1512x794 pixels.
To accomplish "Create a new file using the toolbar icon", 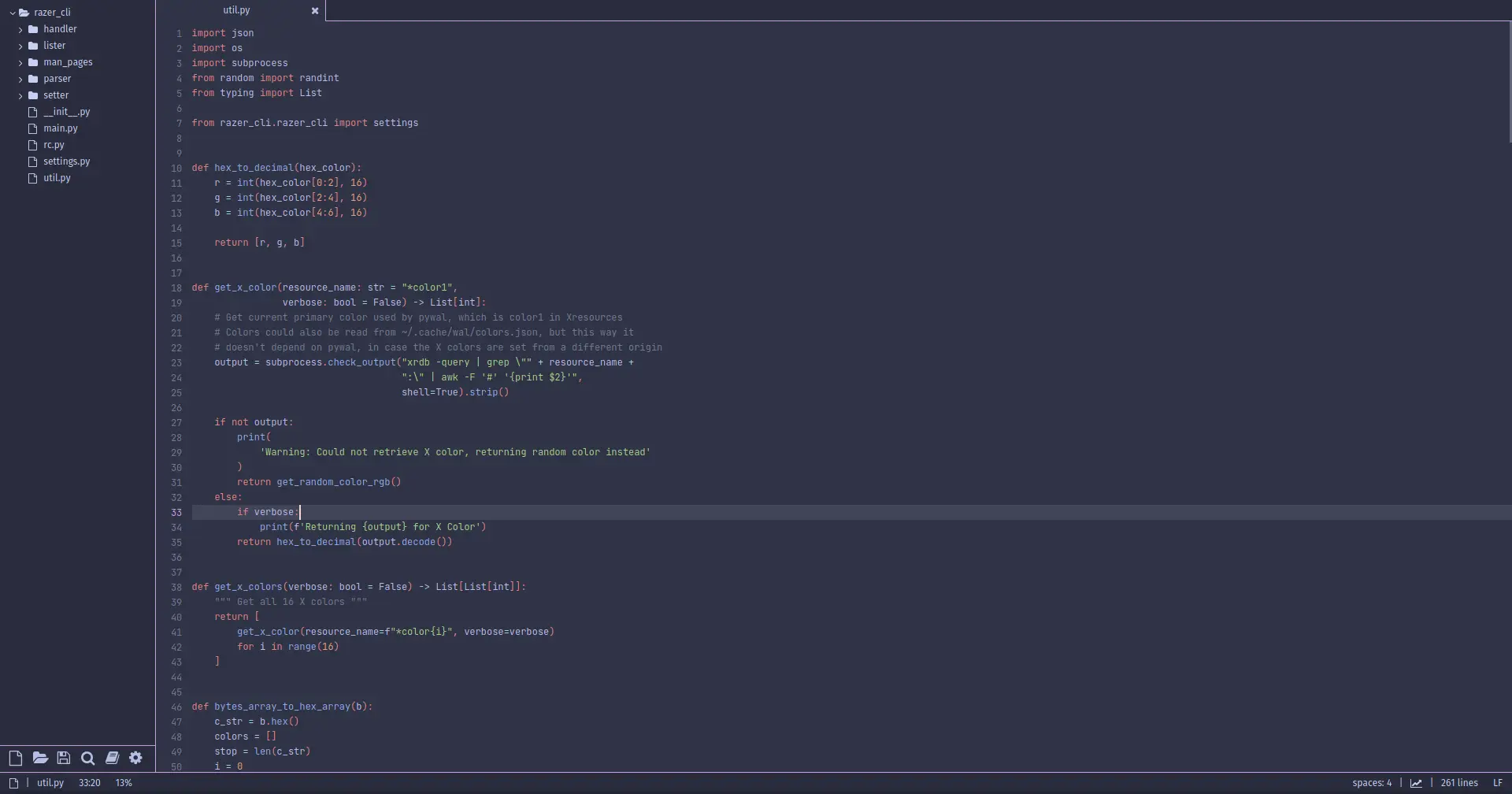I will click(x=15, y=758).
